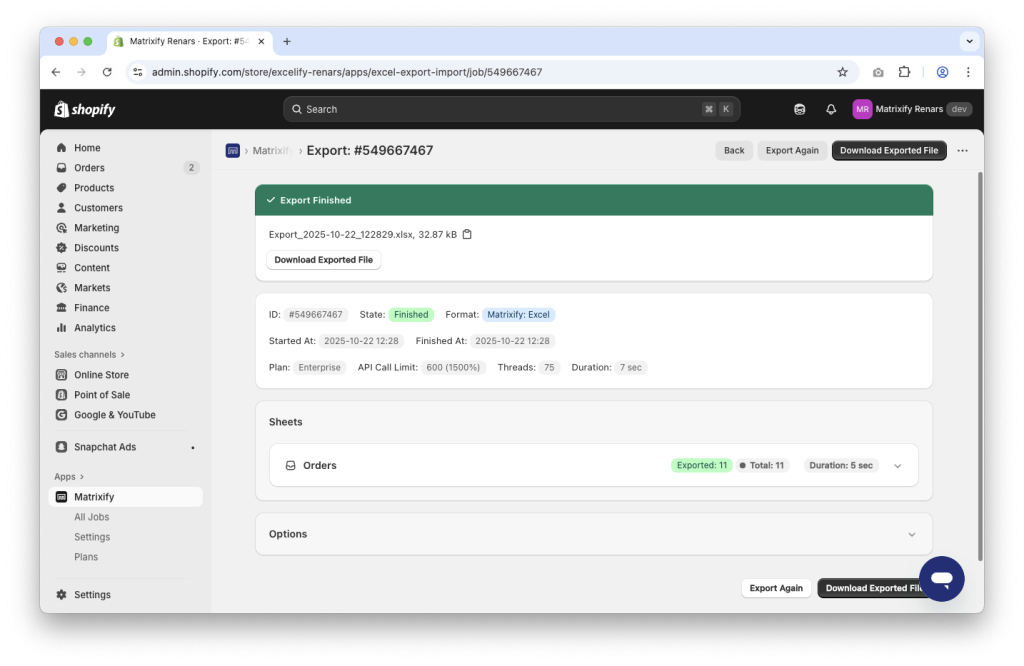Click Download Exported File
Image resolution: width=1024 pixels, height=666 pixels.
[x=889, y=150]
